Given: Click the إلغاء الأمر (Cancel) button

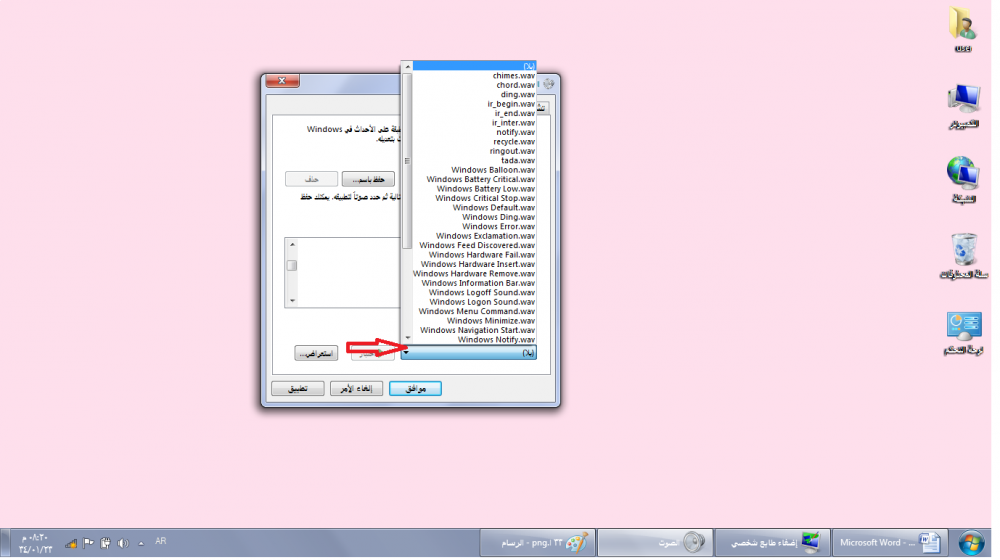Looking at the screenshot, I should tap(357, 389).
